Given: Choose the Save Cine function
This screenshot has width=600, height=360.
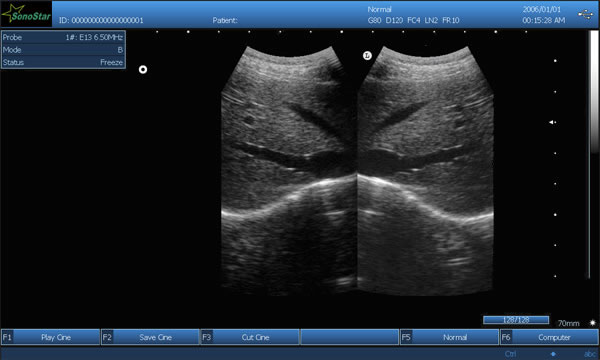Looking at the screenshot, I should click(x=150, y=337).
